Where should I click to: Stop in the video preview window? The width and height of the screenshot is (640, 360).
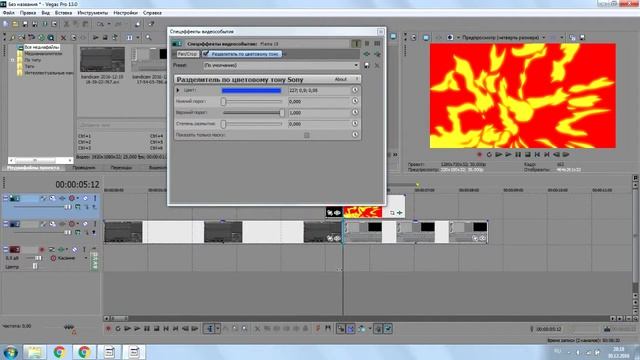tap(527, 155)
